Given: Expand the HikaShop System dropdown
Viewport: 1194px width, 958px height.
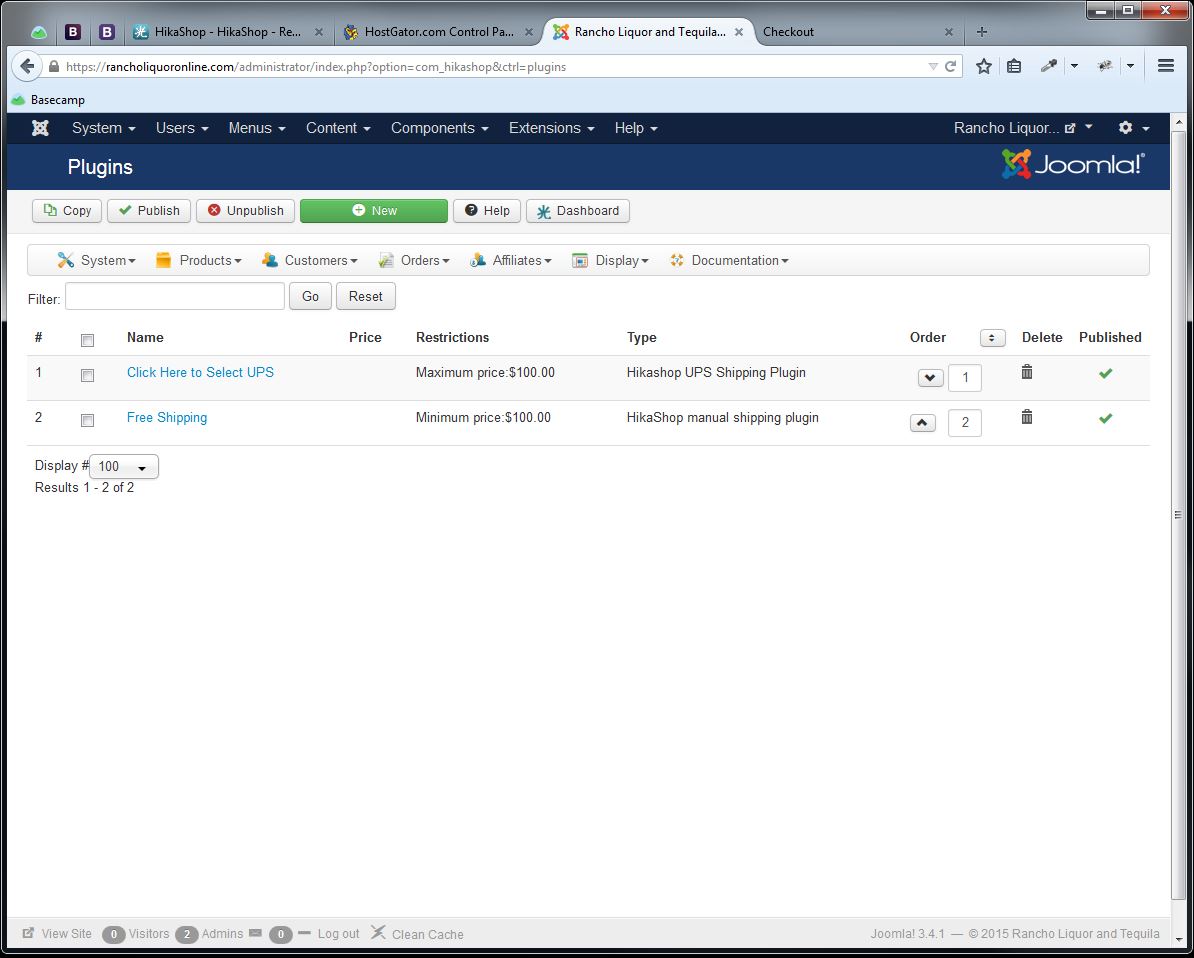Looking at the screenshot, I should pyautogui.click(x=96, y=260).
